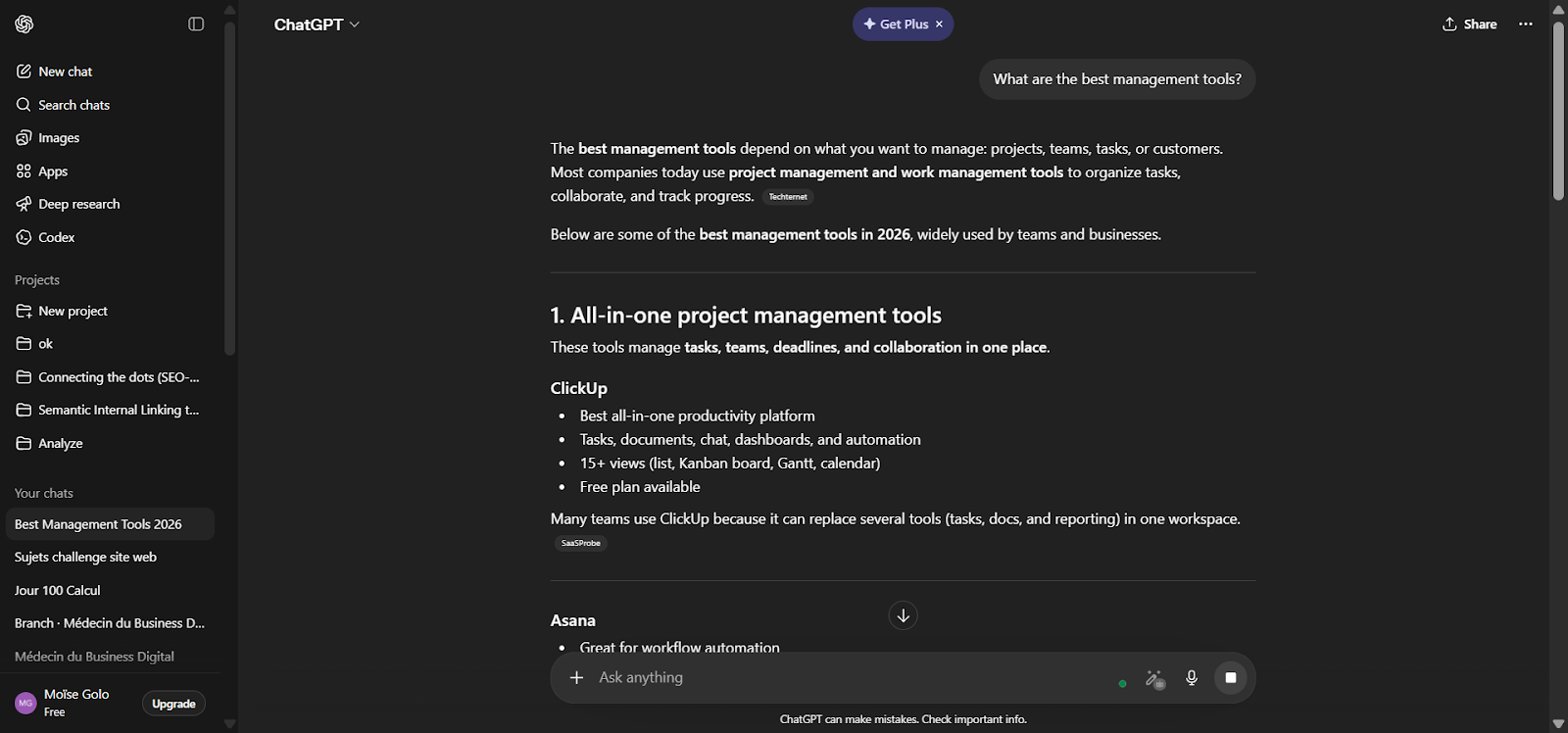Open a New chat
Viewport: 1568px width, 733px height.
coord(65,71)
